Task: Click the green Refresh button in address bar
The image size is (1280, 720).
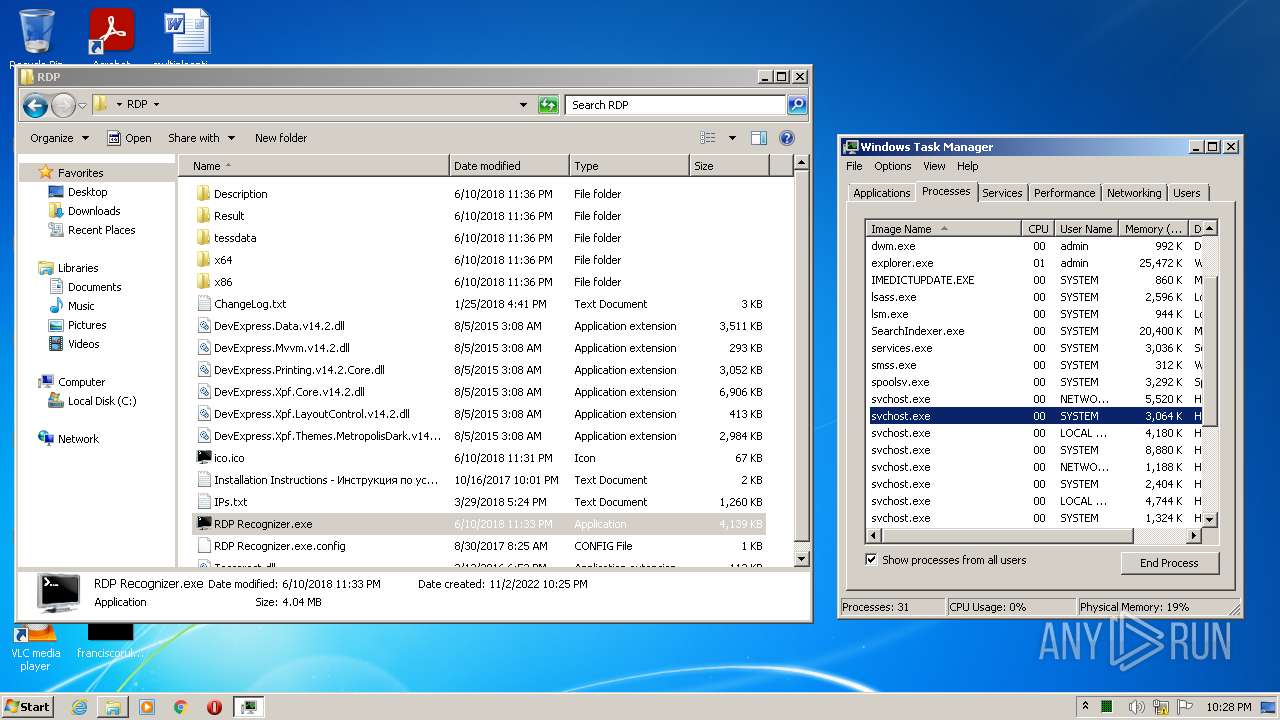Action: point(548,104)
